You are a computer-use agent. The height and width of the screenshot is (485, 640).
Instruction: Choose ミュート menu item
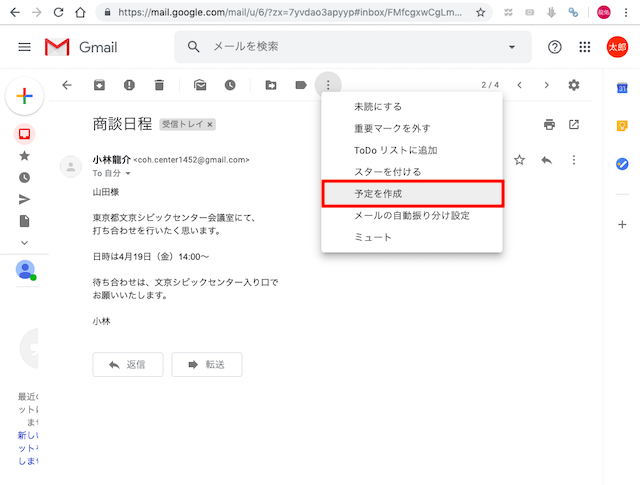pyautogui.click(x=412, y=237)
